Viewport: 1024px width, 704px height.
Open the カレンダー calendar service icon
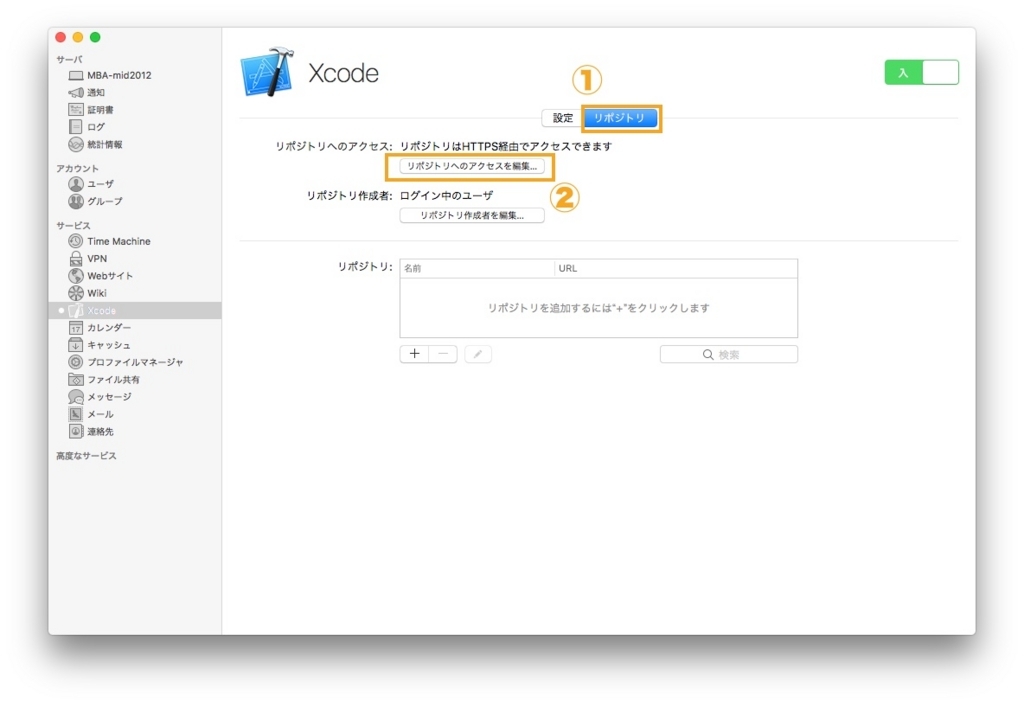76,328
